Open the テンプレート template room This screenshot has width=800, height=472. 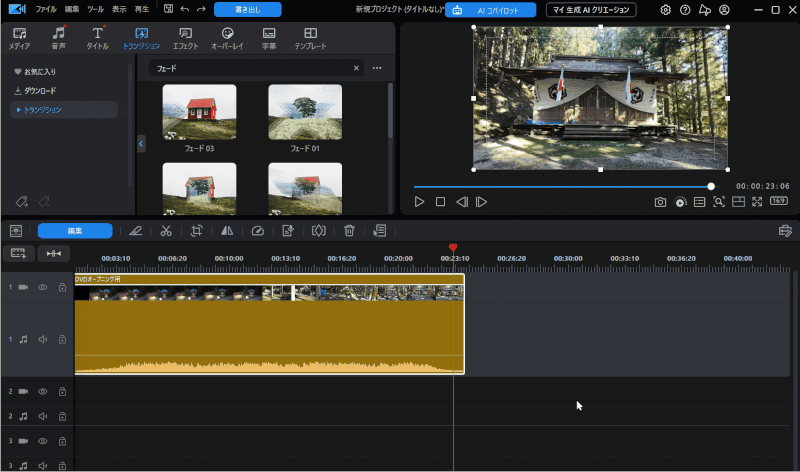310,38
